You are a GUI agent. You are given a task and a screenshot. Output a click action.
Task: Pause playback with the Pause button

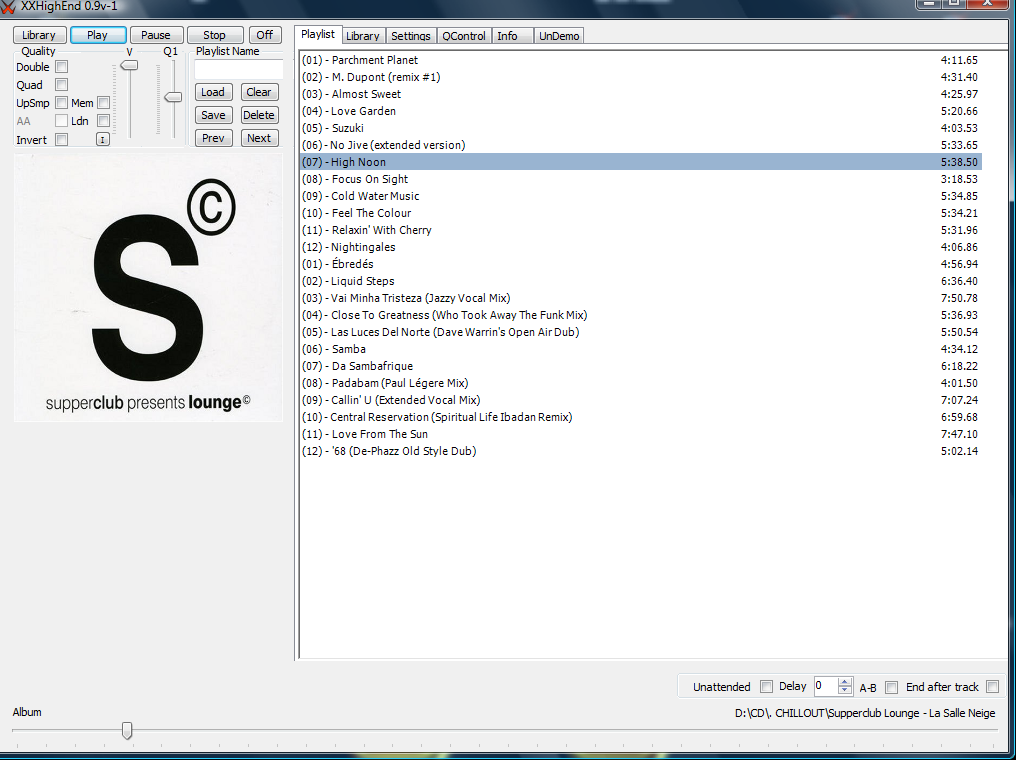click(156, 35)
